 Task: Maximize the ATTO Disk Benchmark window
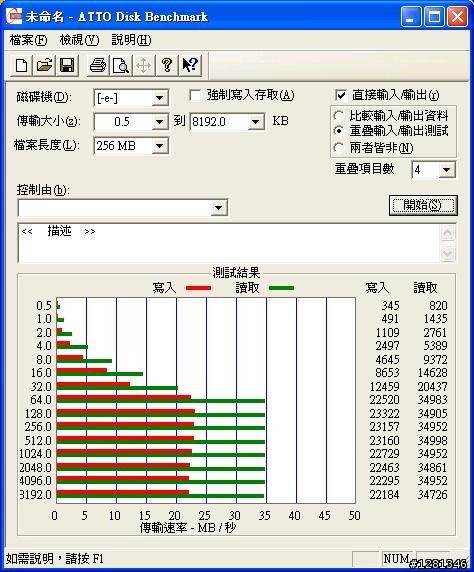pos(434,17)
